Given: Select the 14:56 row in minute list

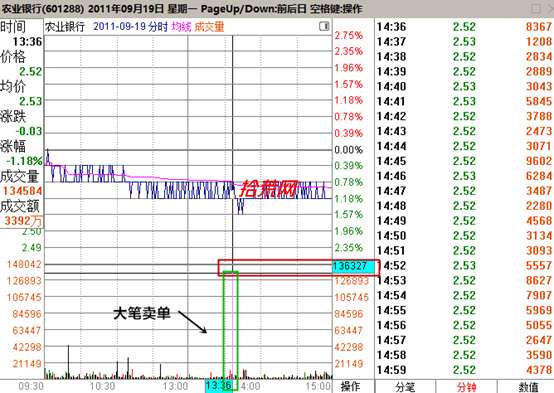Looking at the screenshot, I should pos(464,325).
